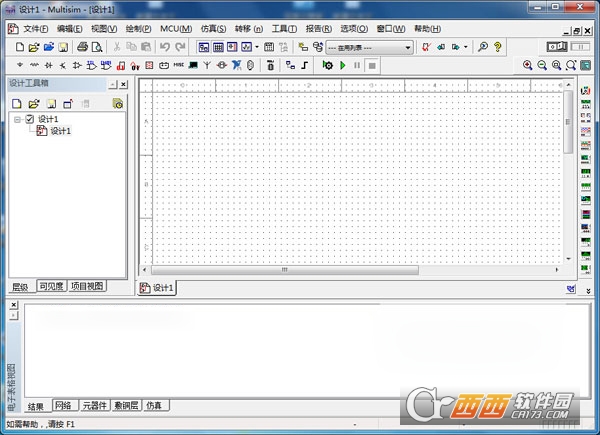Click the Redo arrow icon
Image resolution: width=600 pixels, height=435 pixels.
[180, 47]
